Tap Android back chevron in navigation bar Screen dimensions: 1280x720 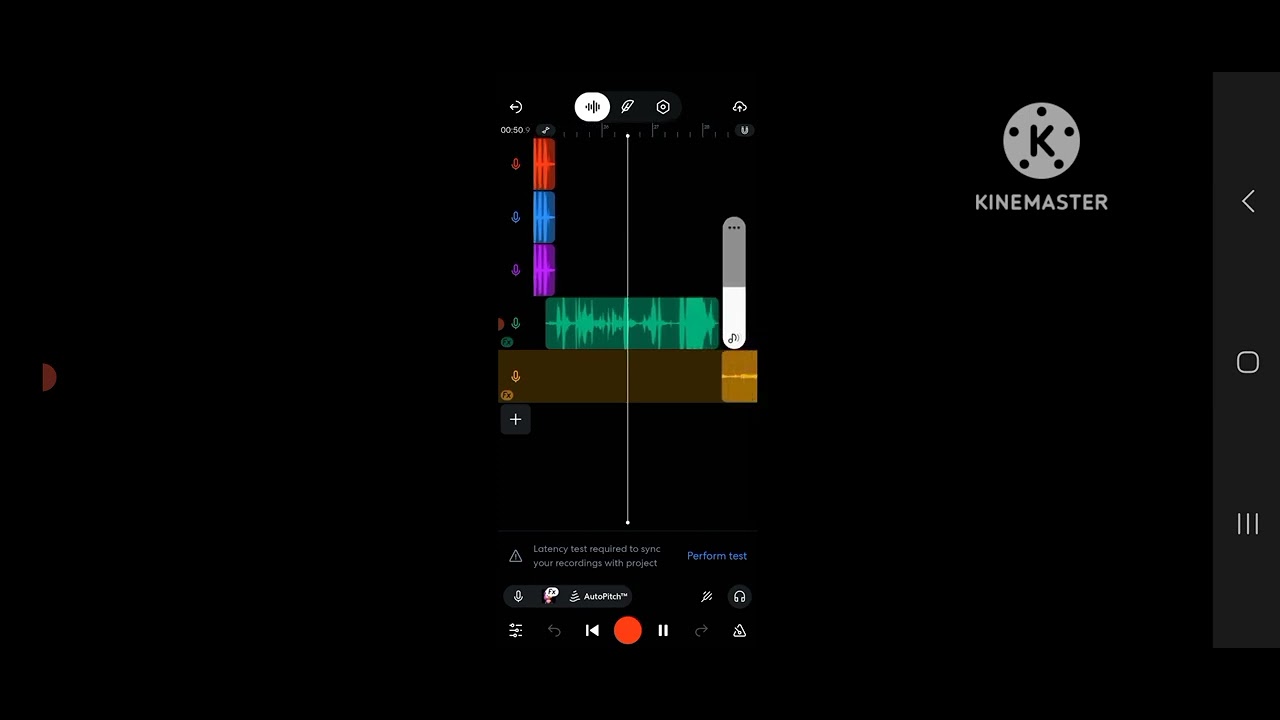click(1248, 201)
